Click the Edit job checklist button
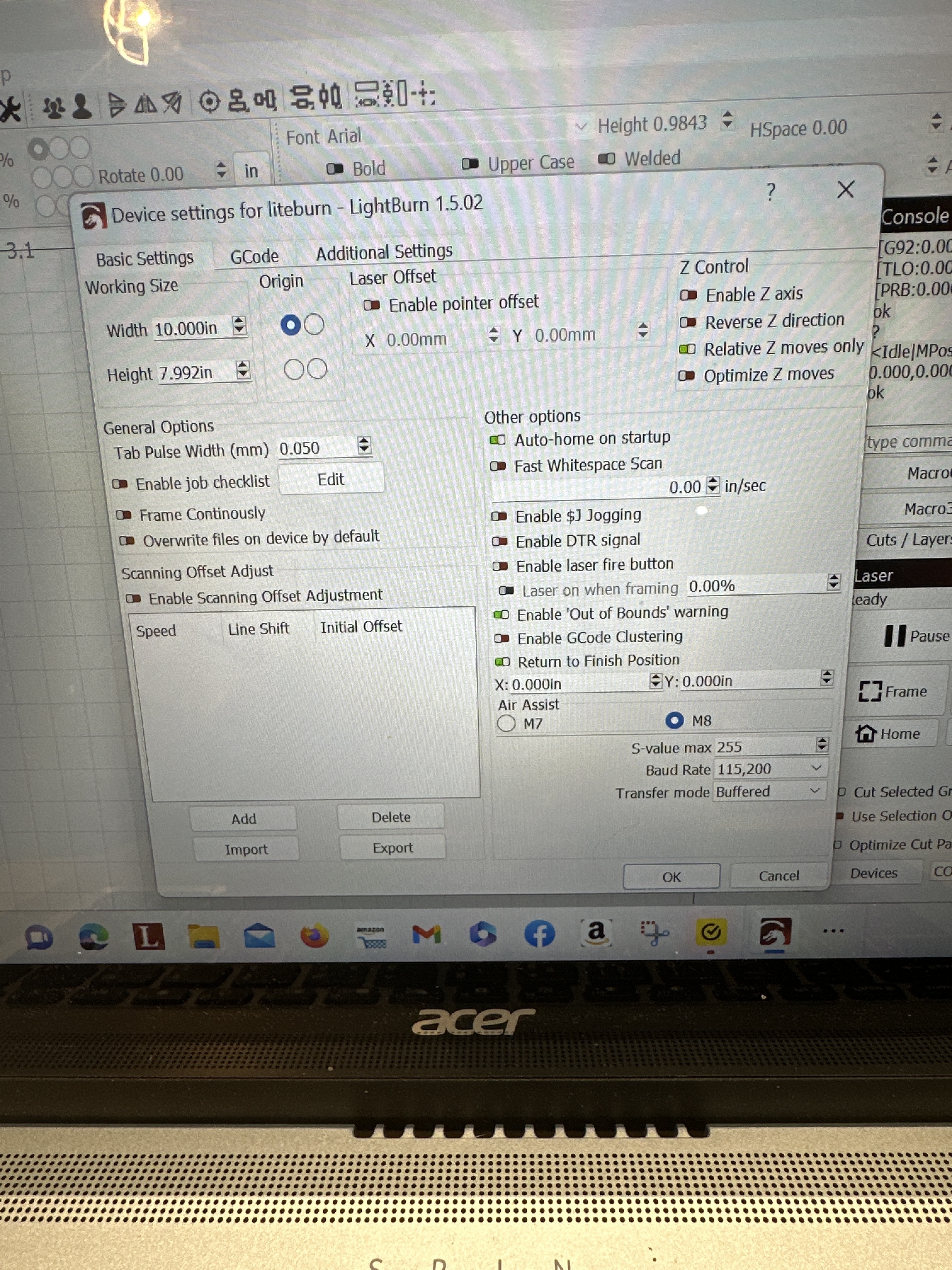This screenshot has width=952, height=1270. tap(331, 479)
